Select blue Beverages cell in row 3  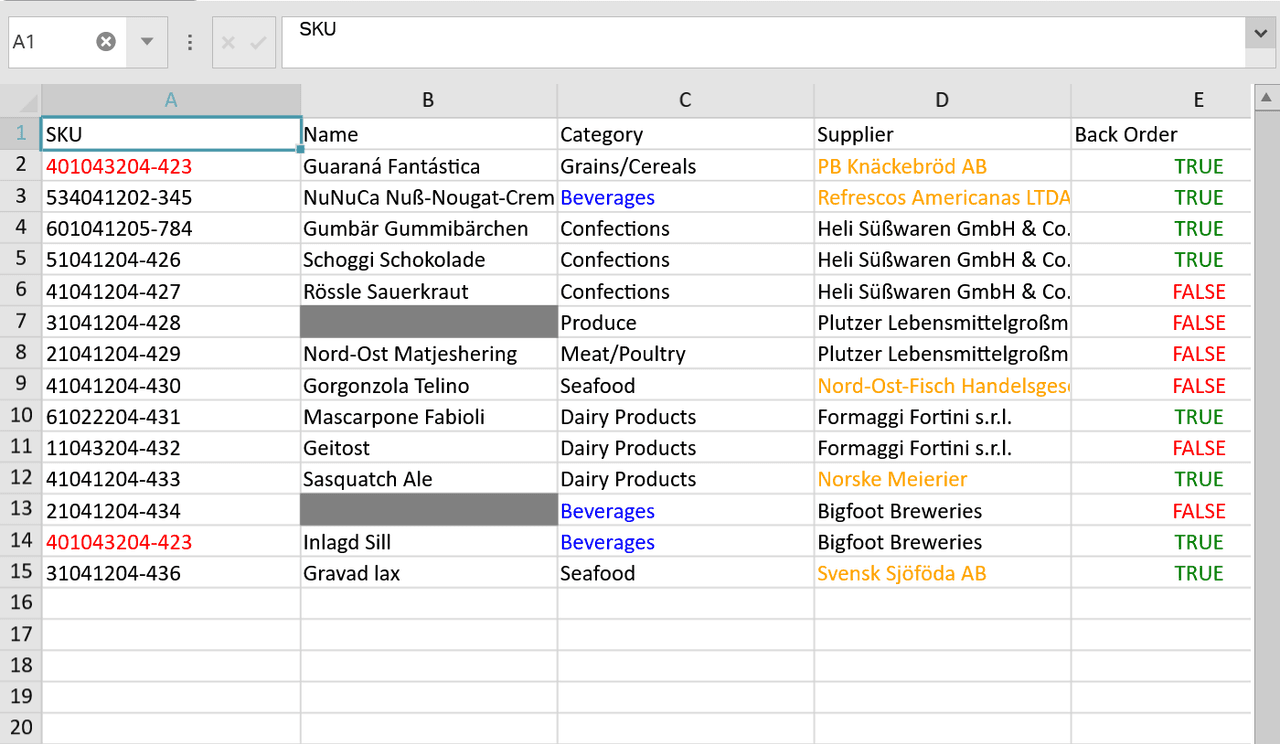coord(685,197)
